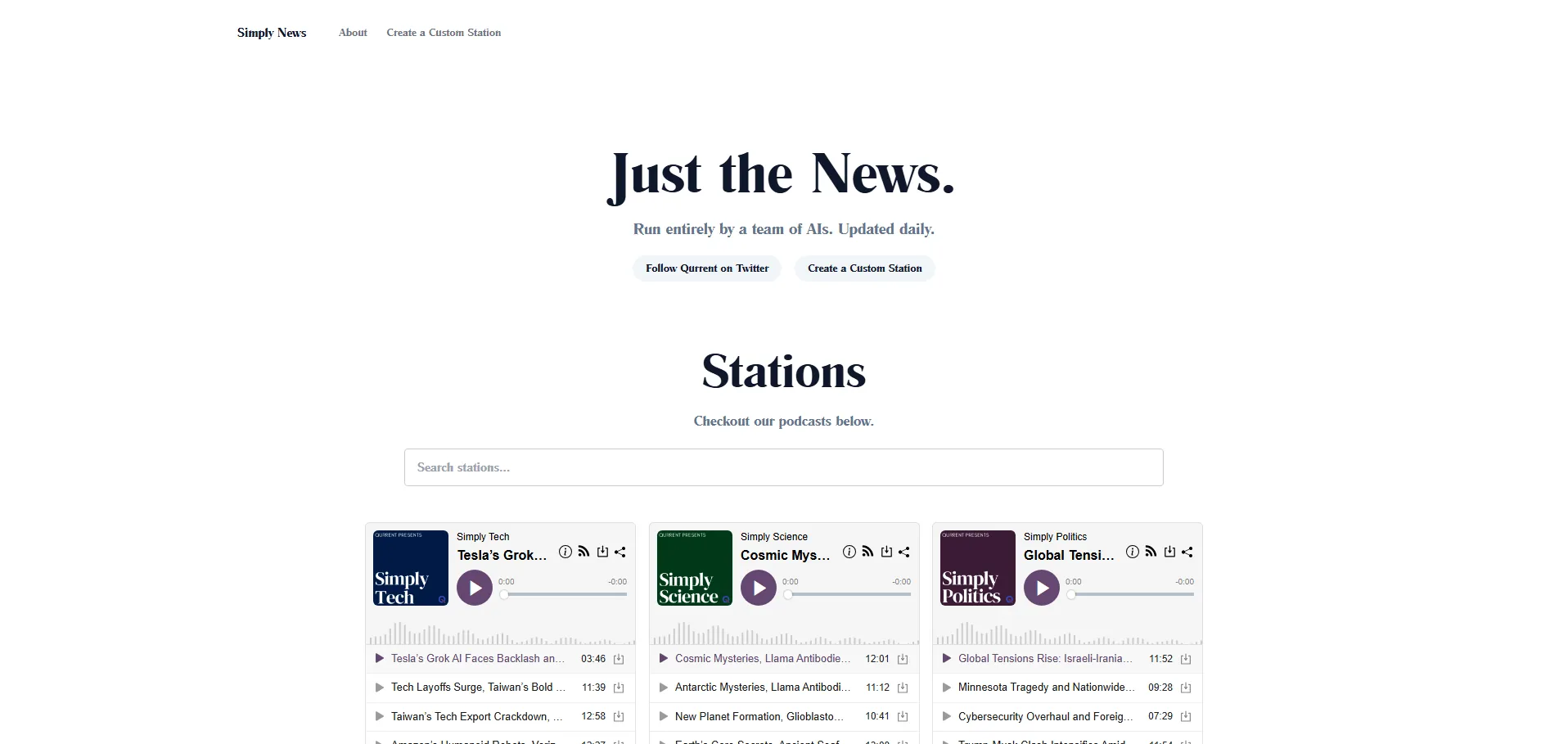Viewport: 1568px width, 744px height.
Task: Click the Simply Tech info icon
Action: coord(565,552)
